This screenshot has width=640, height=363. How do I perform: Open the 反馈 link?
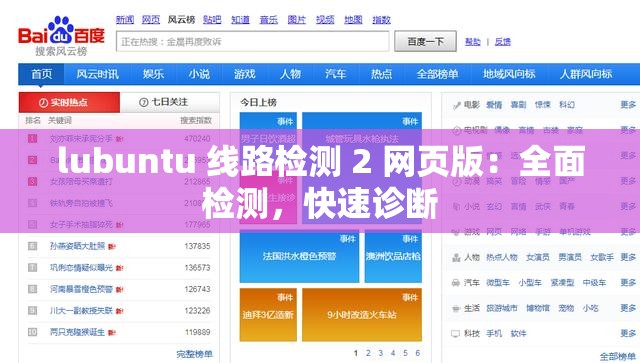click(502, 42)
